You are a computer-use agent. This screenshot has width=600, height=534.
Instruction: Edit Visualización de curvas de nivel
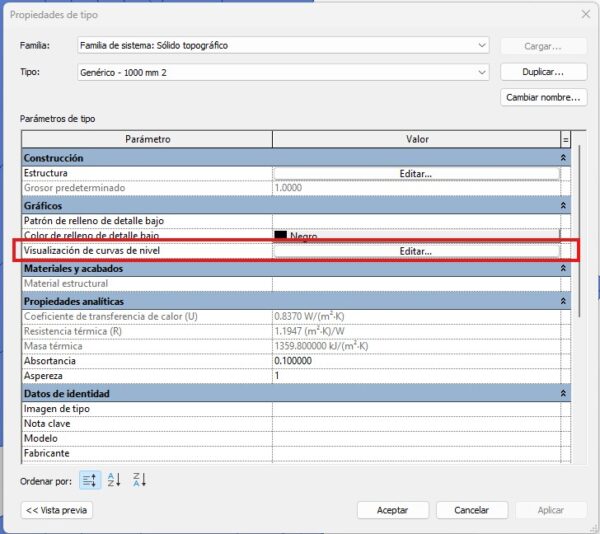tap(415, 251)
